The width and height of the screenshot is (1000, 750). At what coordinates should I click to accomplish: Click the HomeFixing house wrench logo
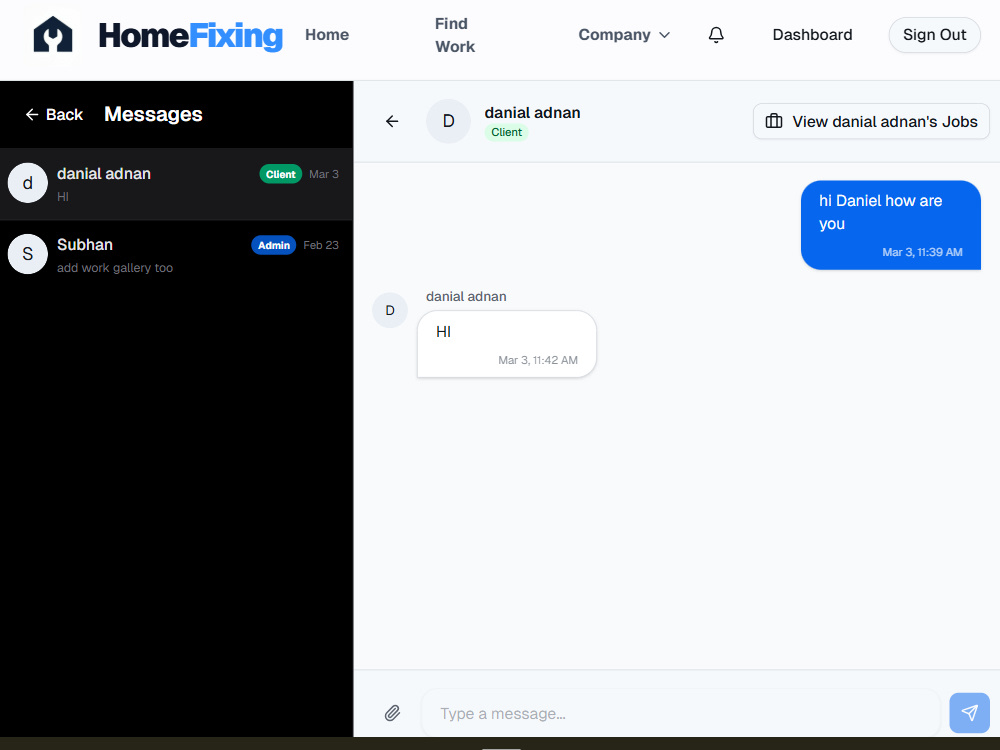pyautogui.click(x=53, y=34)
